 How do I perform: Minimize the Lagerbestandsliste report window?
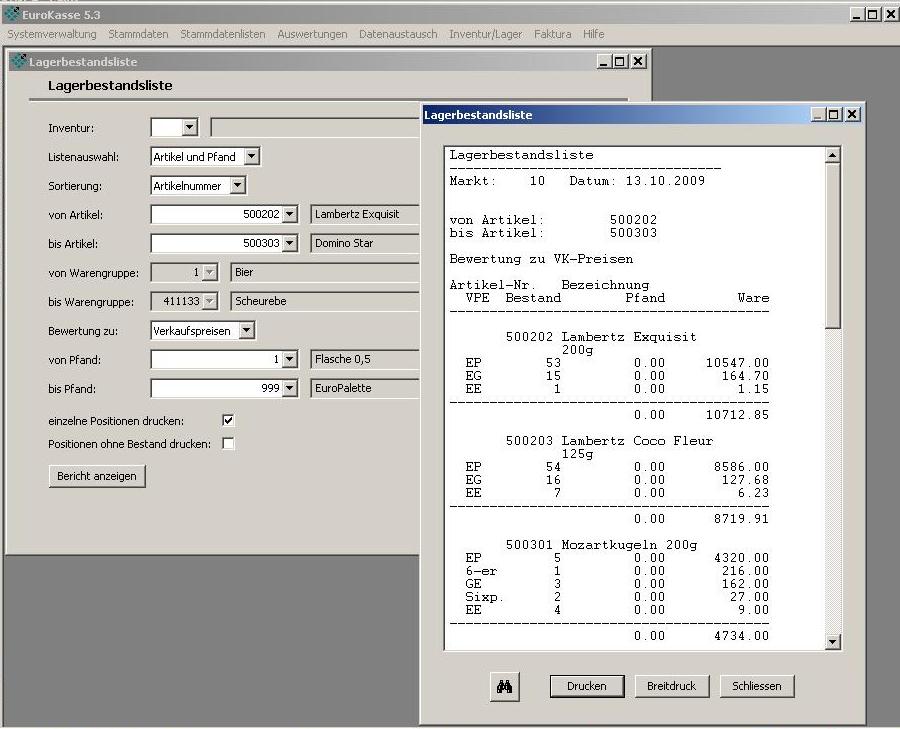[x=820, y=115]
